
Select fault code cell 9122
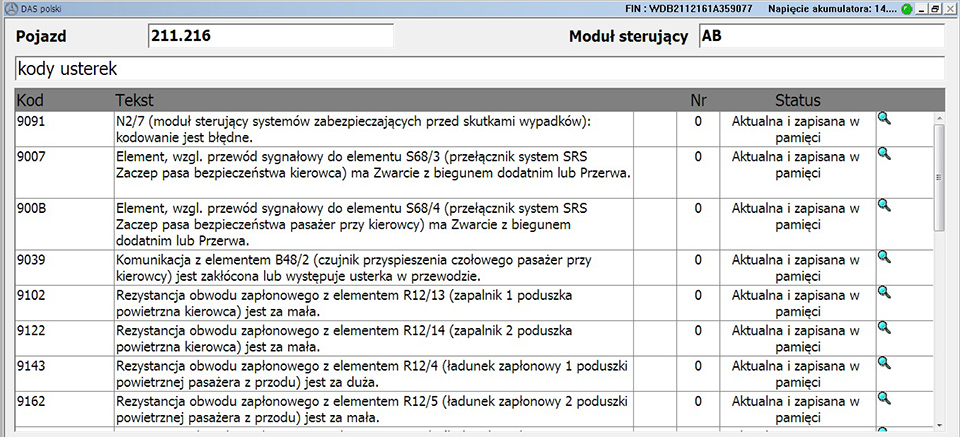coord(64,337)
